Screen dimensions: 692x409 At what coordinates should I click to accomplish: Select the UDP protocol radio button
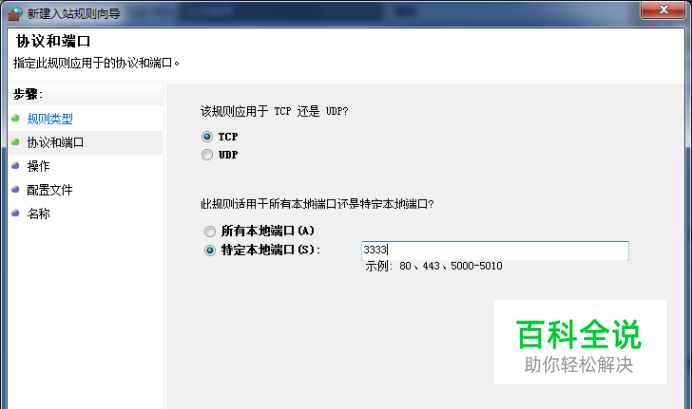207,155
